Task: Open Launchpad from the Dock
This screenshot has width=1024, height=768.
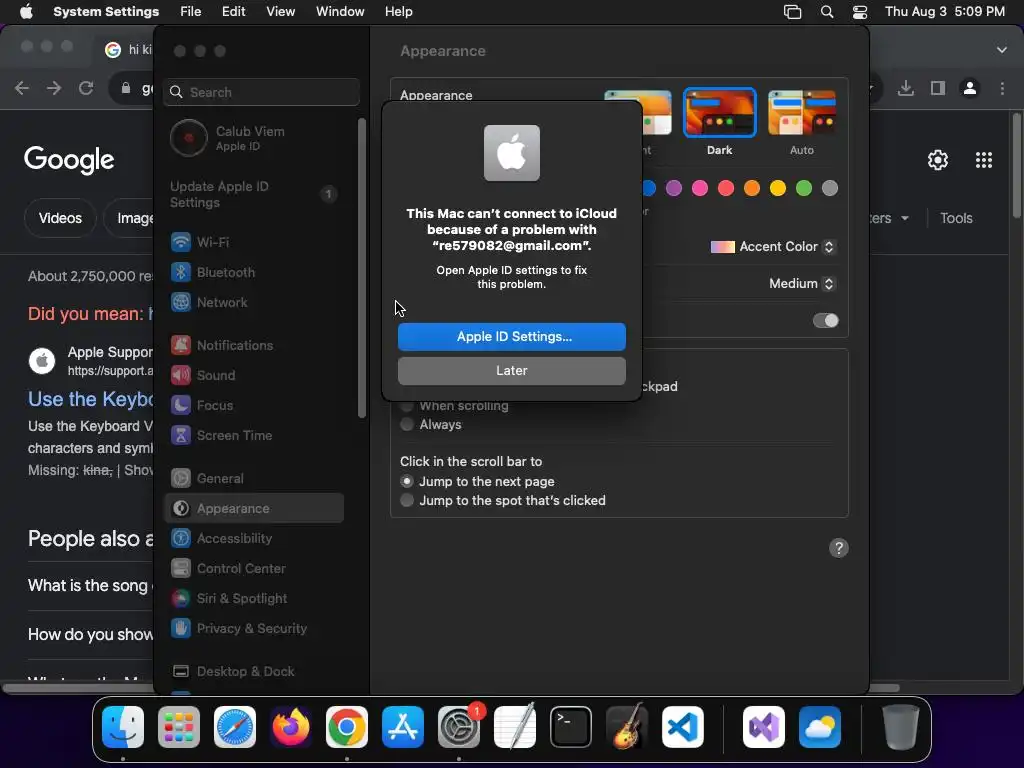Action: 179,727
